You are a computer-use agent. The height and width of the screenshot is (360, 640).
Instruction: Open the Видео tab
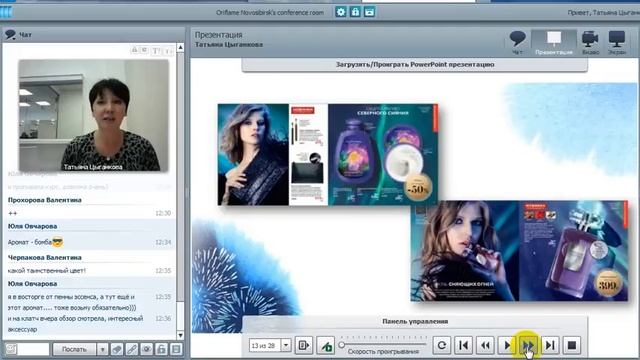(590, 43)
